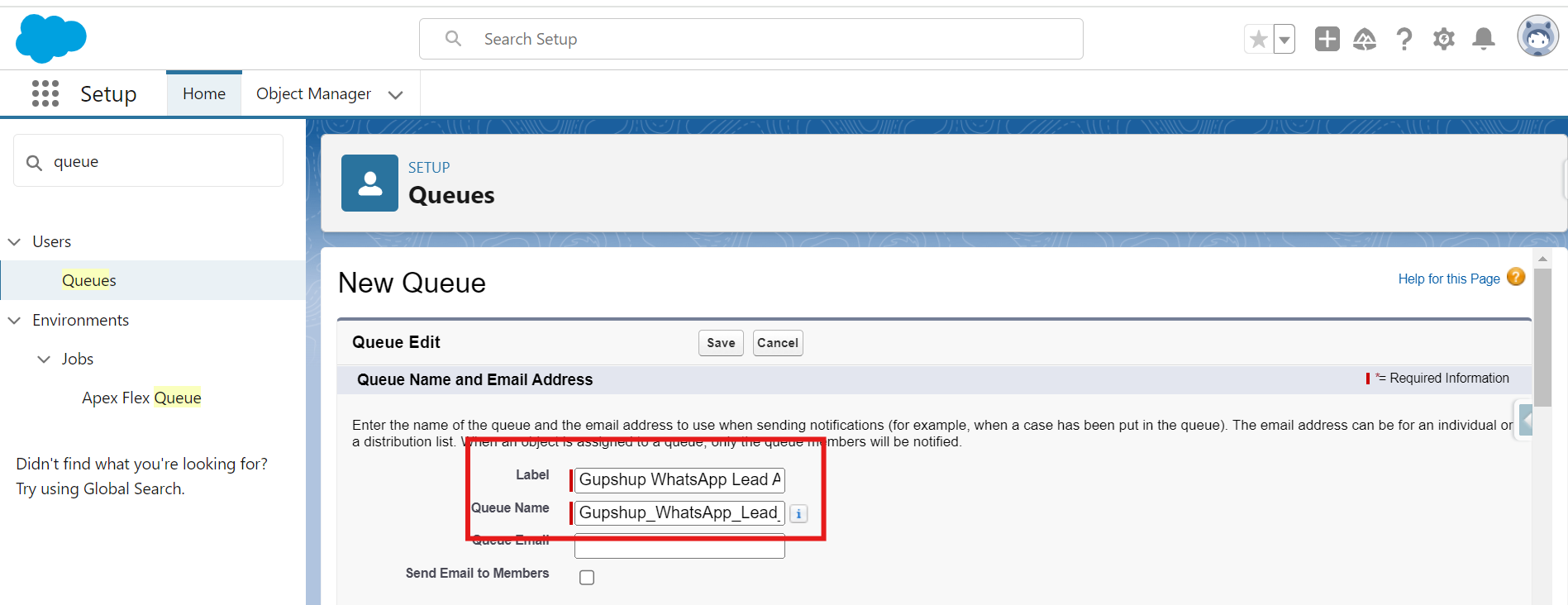This screenshot has height=605, width=1568.
Task: Click the Queues setup page icon
Action: 369,183
